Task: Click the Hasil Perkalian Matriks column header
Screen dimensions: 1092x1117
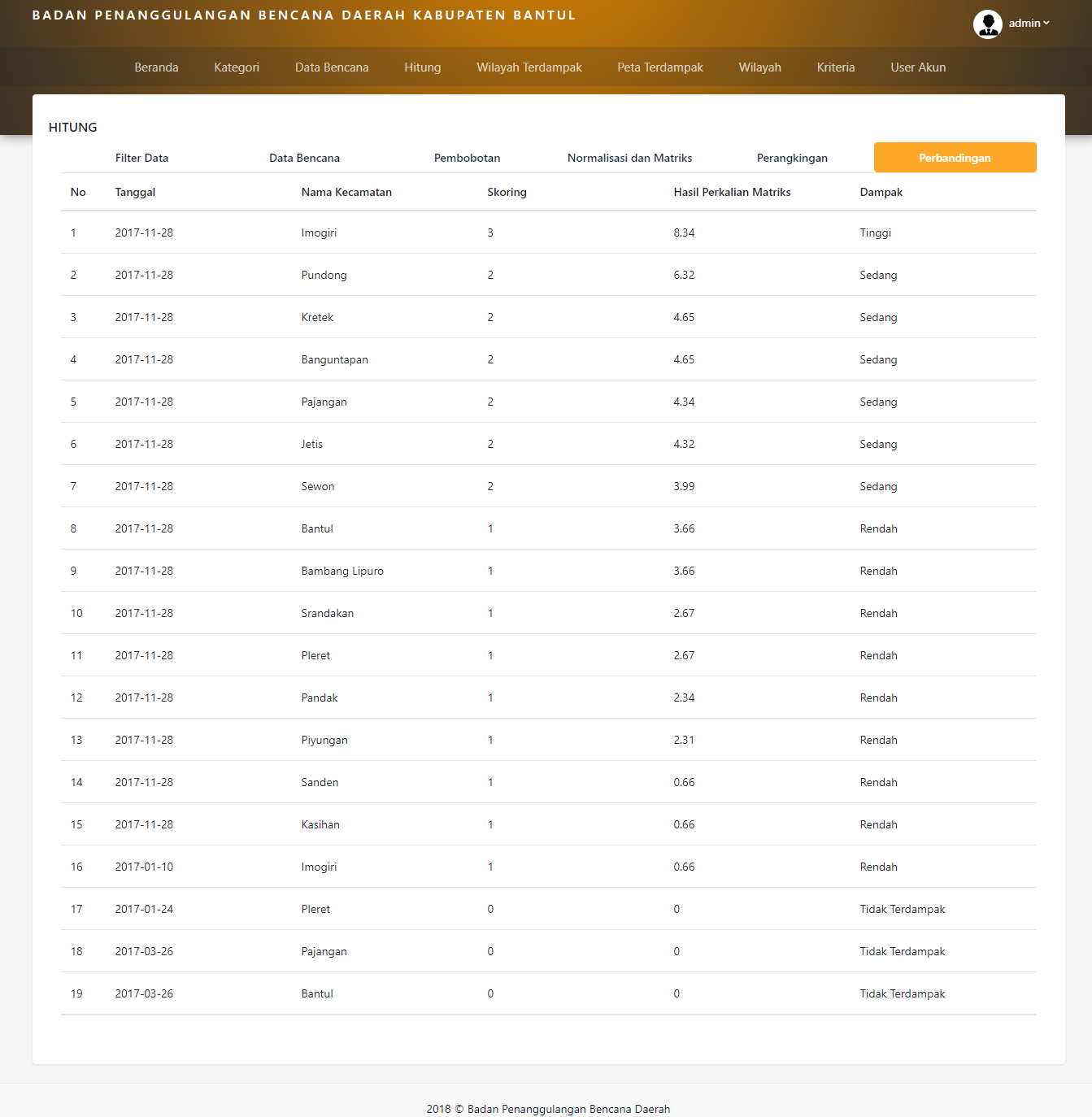Action: (x=732, y=193)
